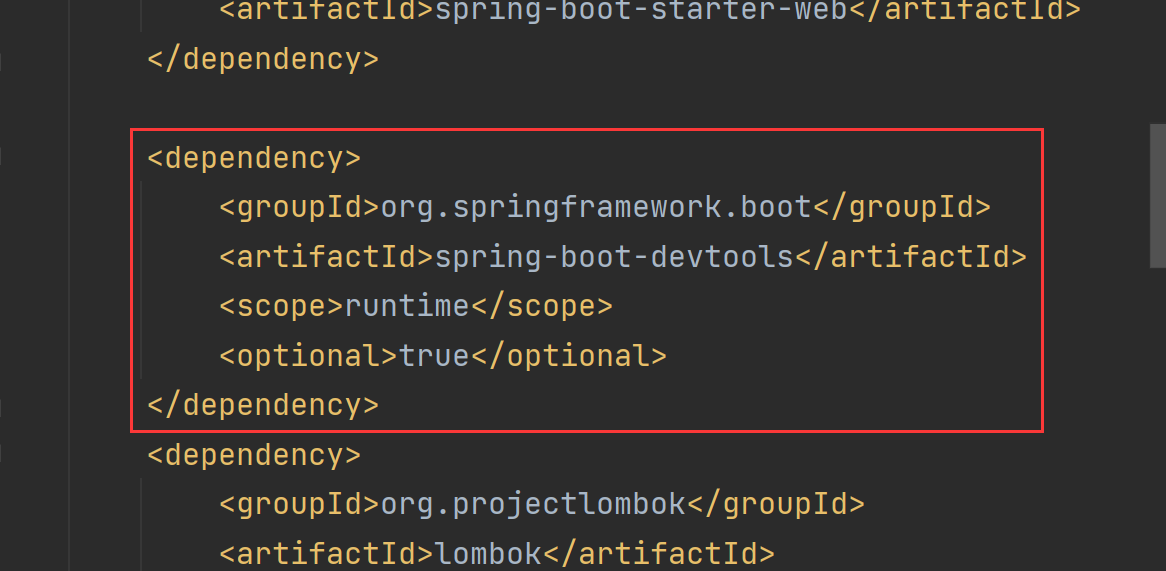Click the dependency tag above org.projectlombok
Image resolution: width=1166 pixels, height=571 pixels.
(254, 455)
